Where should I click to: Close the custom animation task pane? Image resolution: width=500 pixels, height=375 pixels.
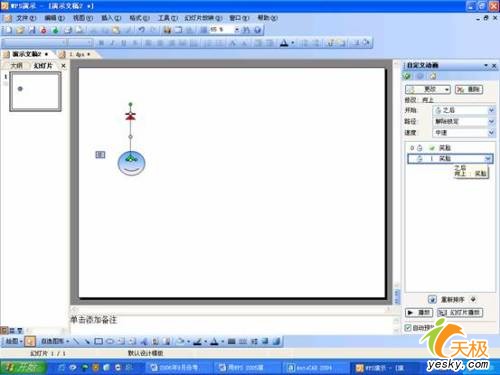[x=494, y=66]
